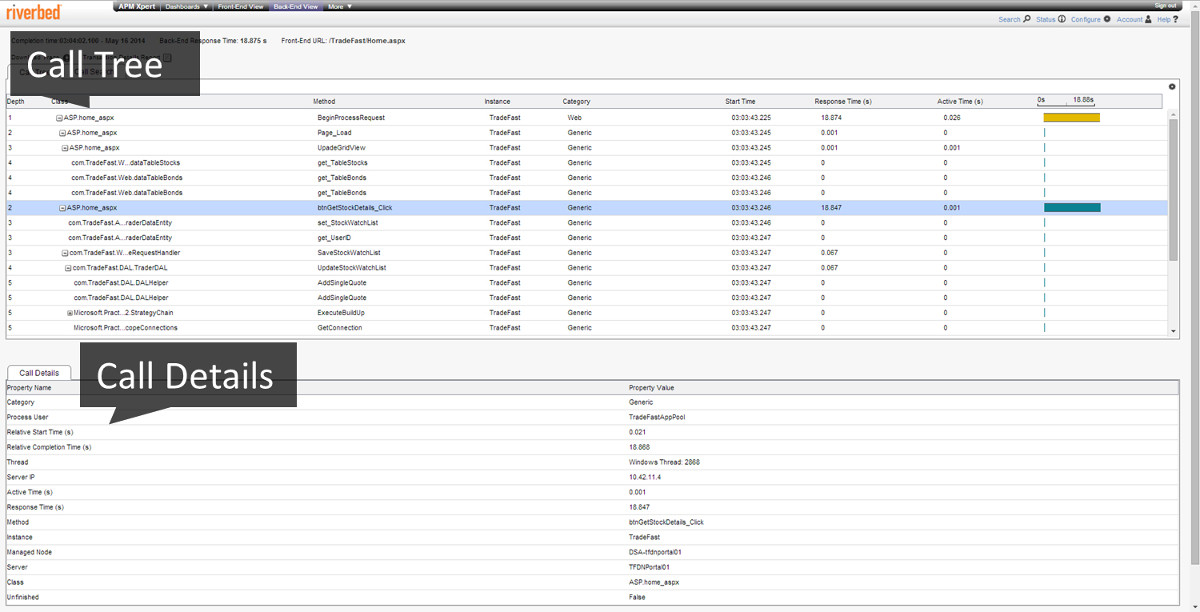
Task: Sort by Active Time (s) header
Action: (960, 101)
